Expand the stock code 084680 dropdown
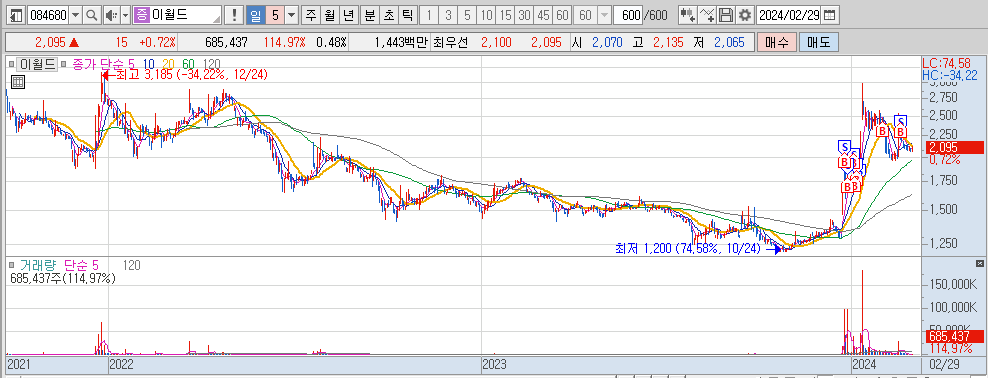The height and width of the screenshot is (378, 988). (76, 14)
